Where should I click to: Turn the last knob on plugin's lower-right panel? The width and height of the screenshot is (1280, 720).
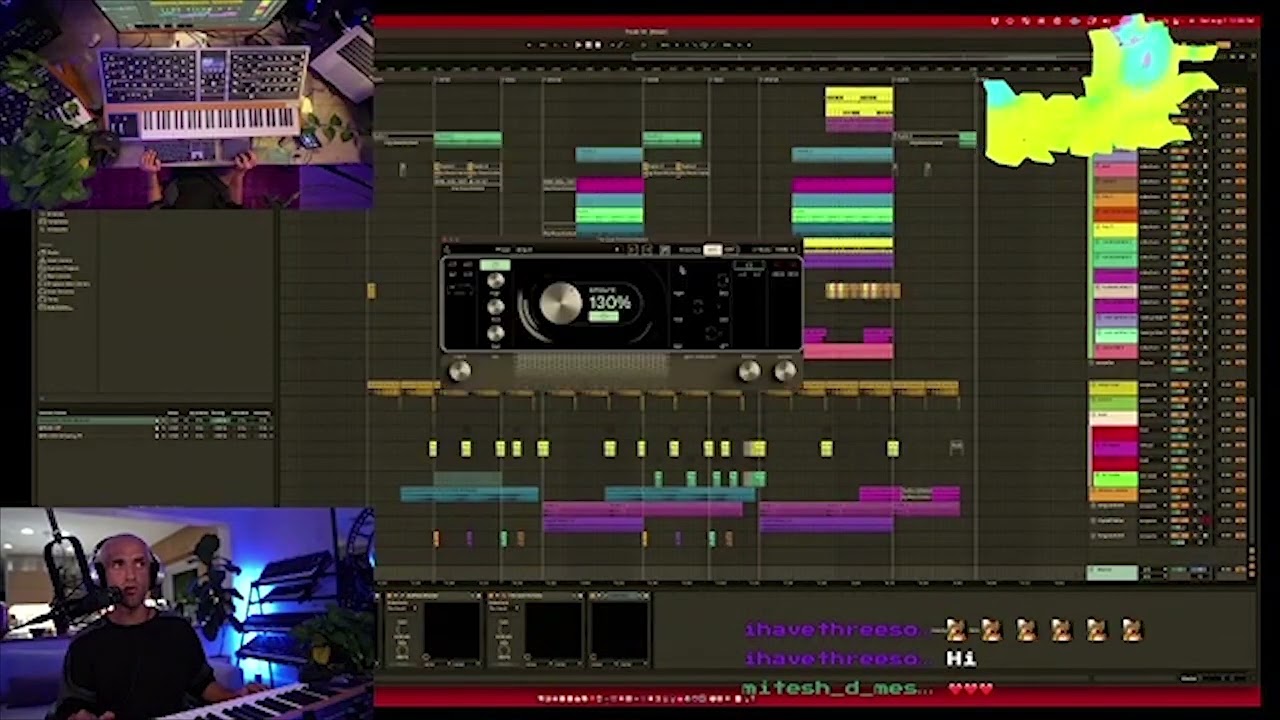click(784, 372)
